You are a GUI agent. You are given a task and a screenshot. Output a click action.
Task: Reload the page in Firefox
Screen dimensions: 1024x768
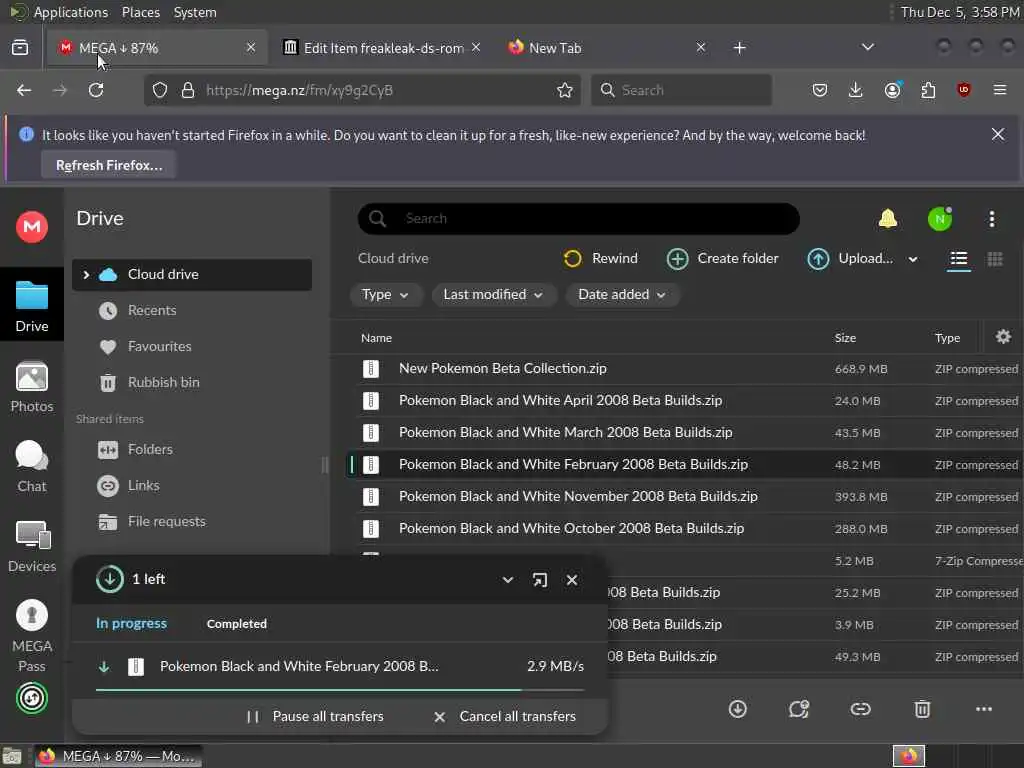tap(96, 90)
